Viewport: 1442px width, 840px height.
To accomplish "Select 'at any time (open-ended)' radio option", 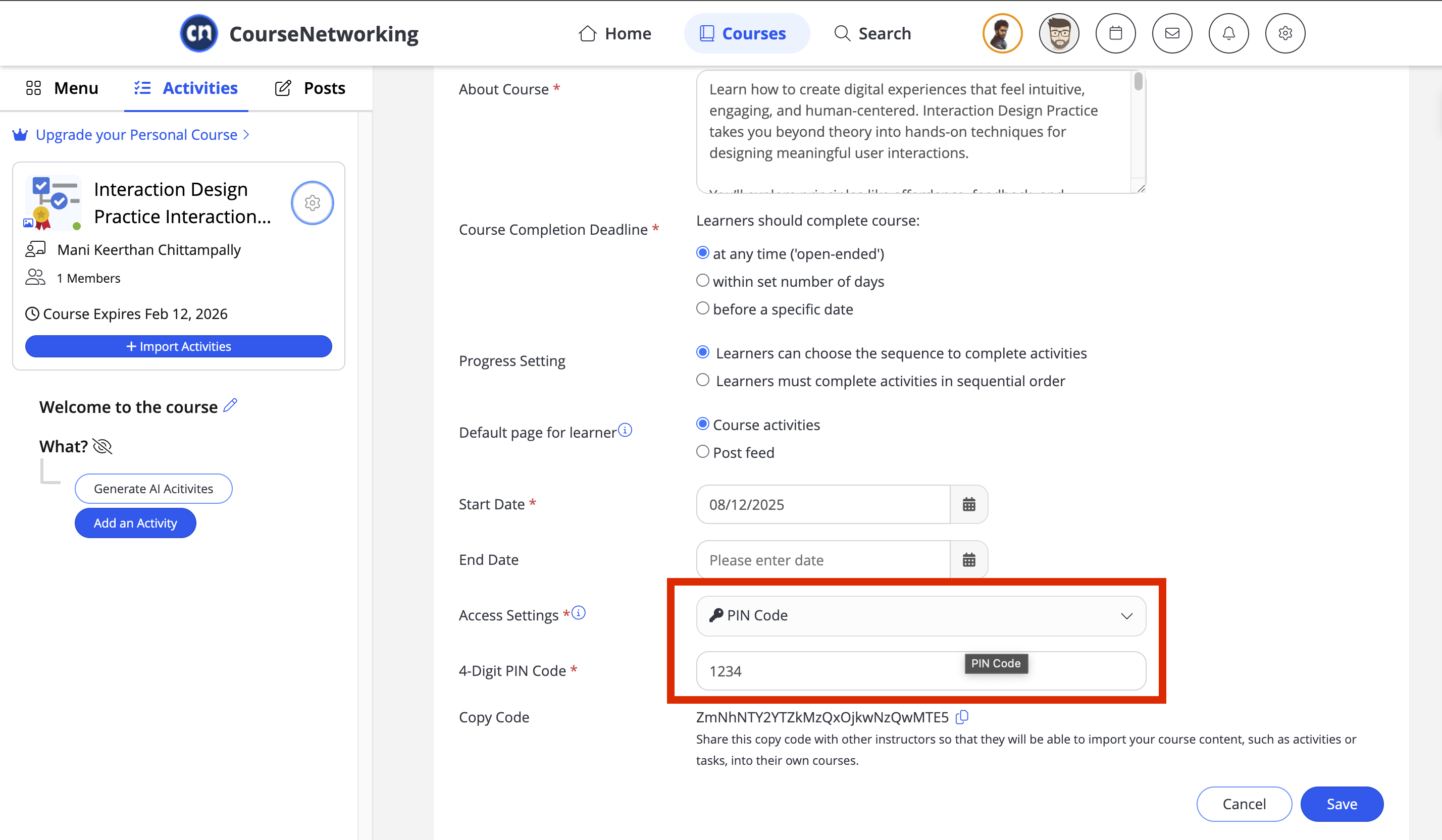I will (703, 253).
